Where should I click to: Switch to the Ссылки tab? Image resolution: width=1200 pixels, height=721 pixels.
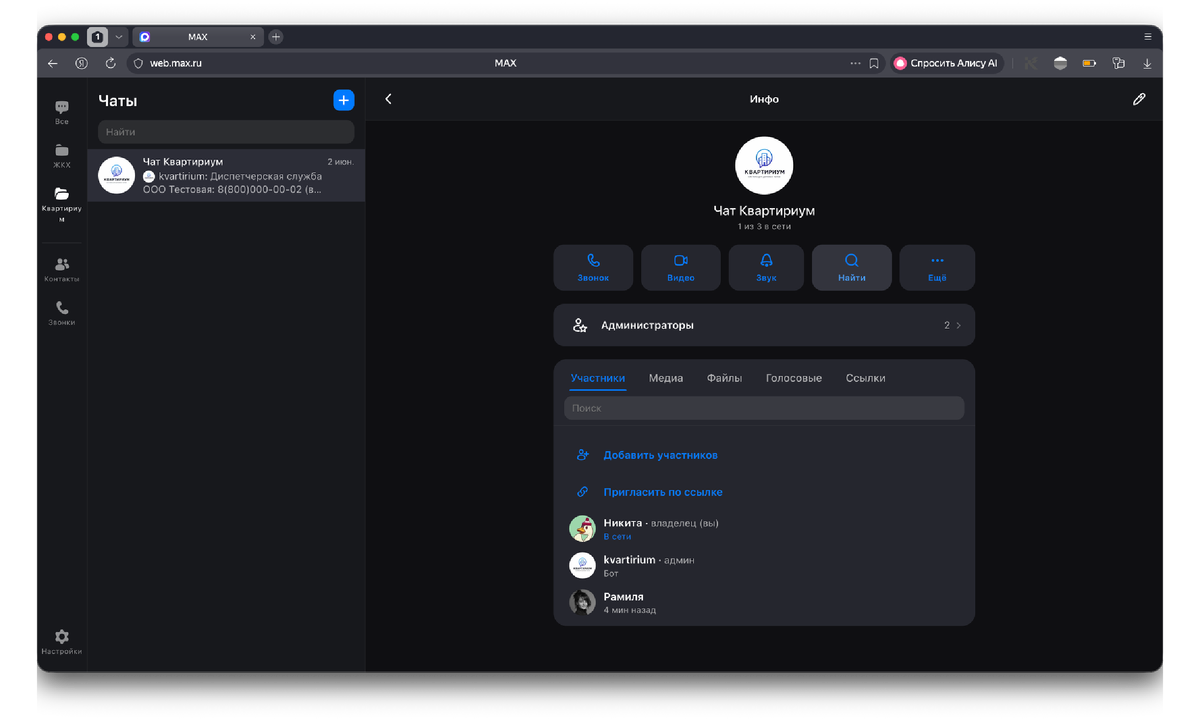865,378
